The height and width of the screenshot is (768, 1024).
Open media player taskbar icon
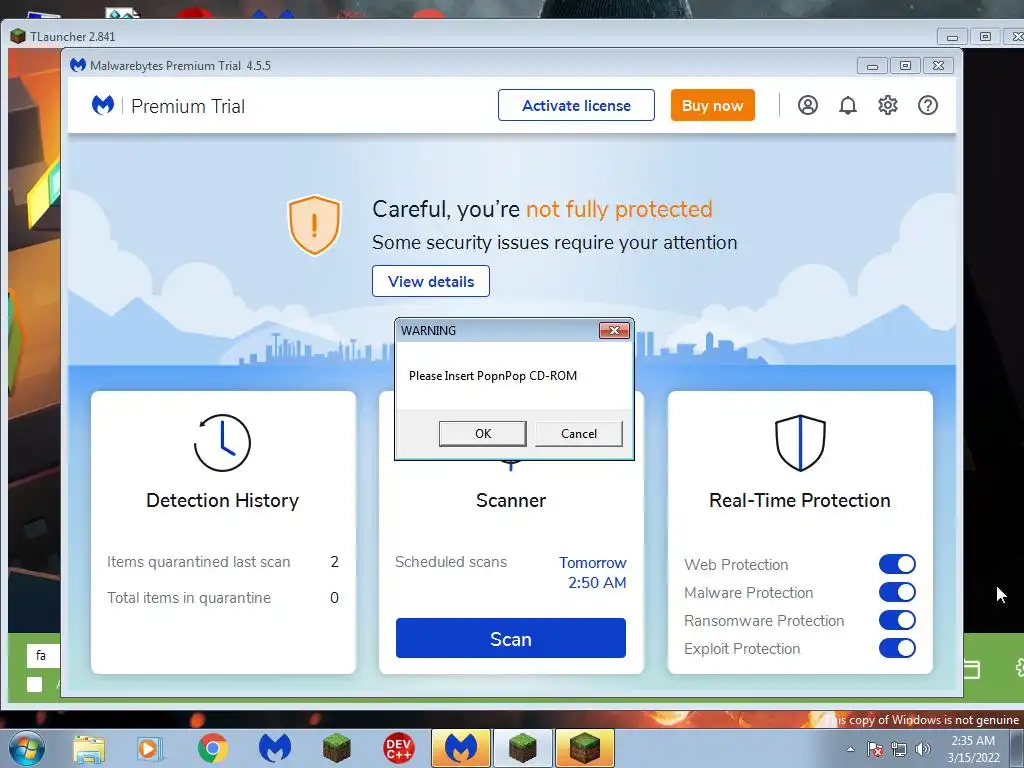[x=148, y=748]
